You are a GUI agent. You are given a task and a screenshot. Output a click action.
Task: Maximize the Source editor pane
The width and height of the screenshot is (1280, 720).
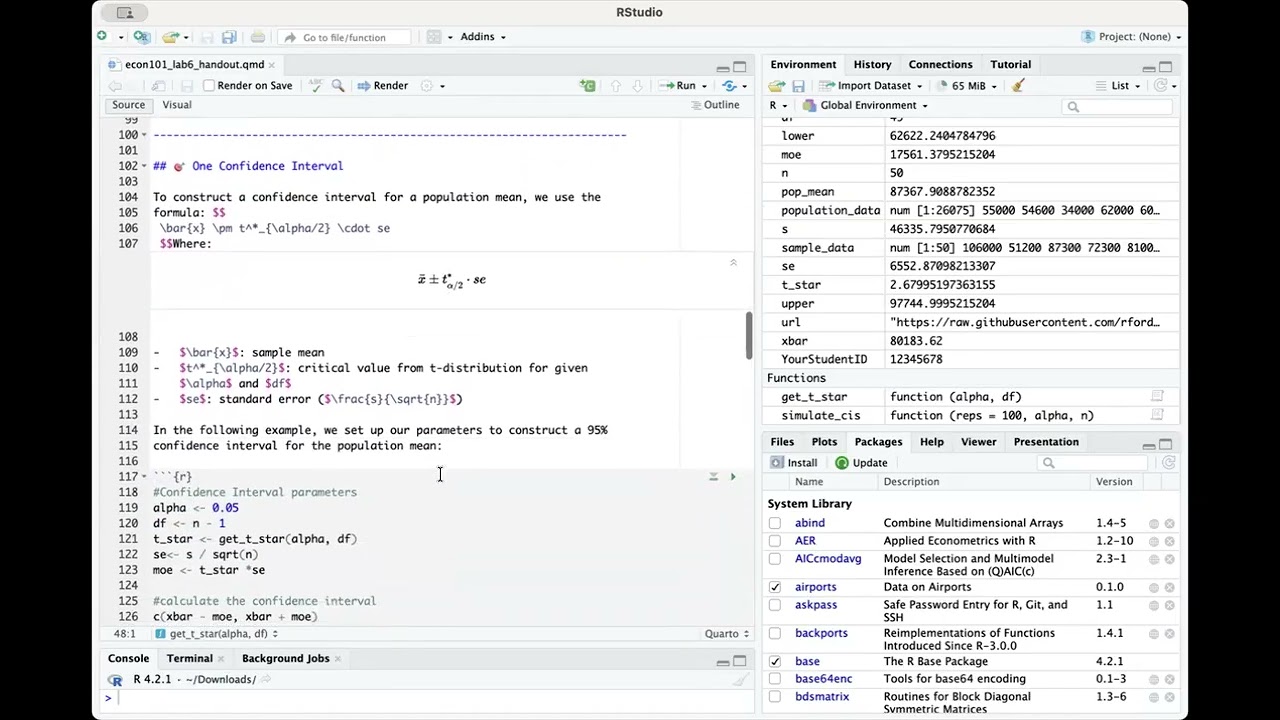pos(740,67)
